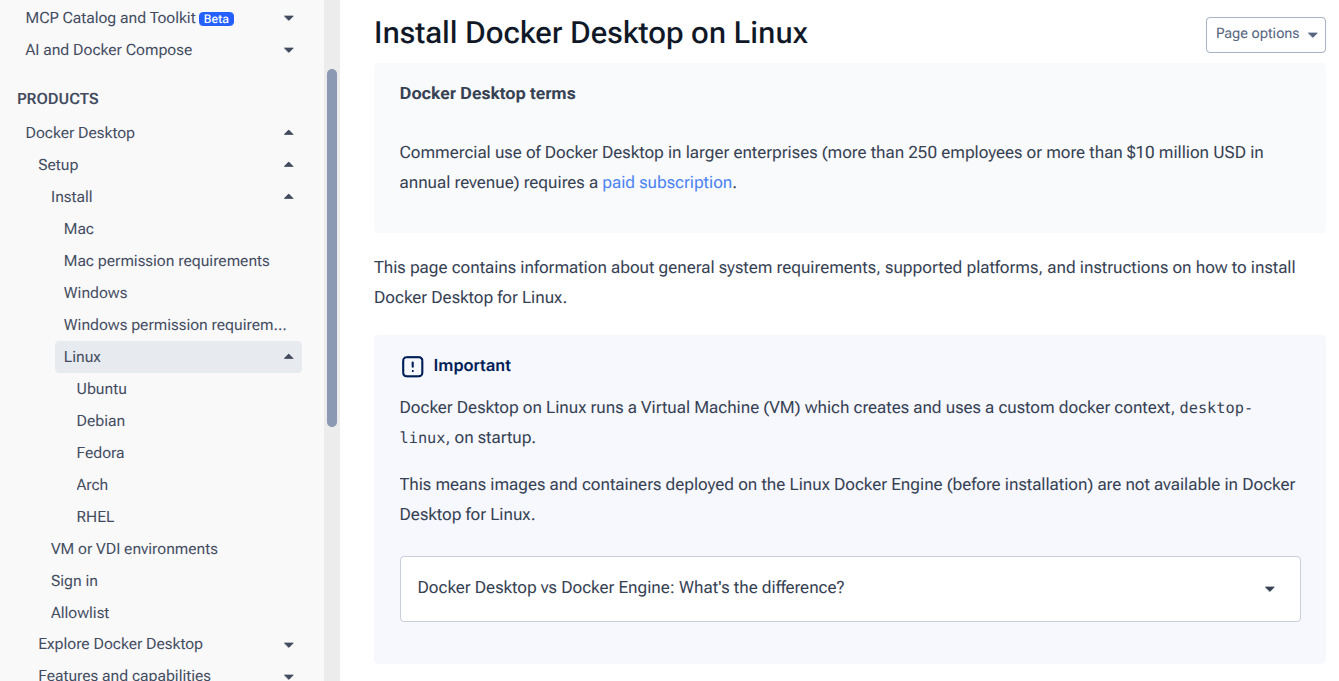Viewport: 1339px width, 681px height.
Task: Click the sidebar vertical scrollbar
Action: [x=332, y=248]
